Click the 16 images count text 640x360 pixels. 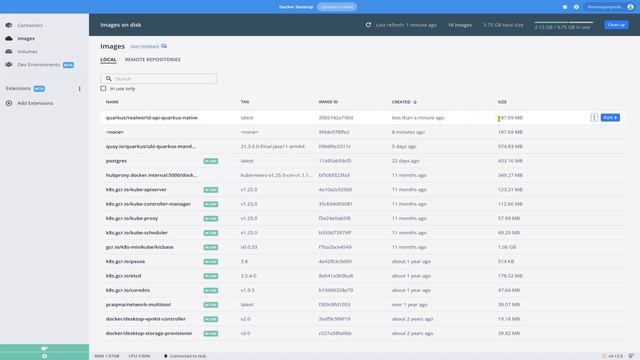[x=460, y=25]
